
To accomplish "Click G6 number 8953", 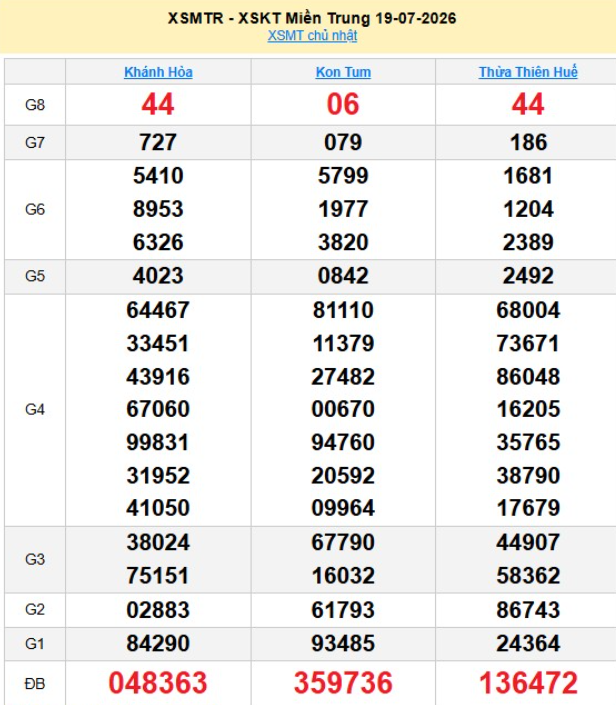I will click(x=158, y=209).
